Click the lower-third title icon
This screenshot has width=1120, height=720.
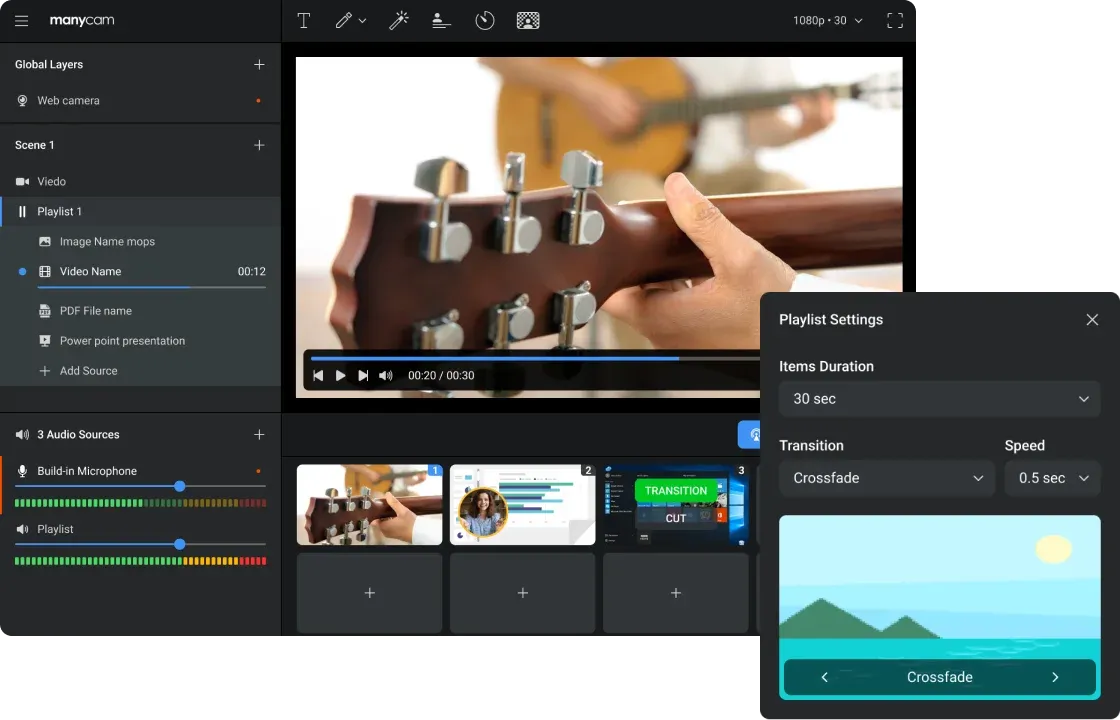pyautogui.click(x=441, y=21)
